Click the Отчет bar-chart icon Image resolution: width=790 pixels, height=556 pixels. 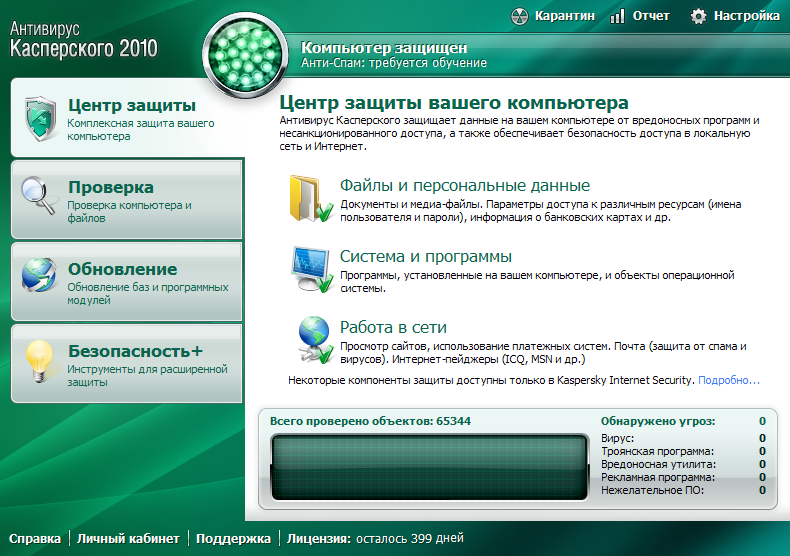point(617,16)
